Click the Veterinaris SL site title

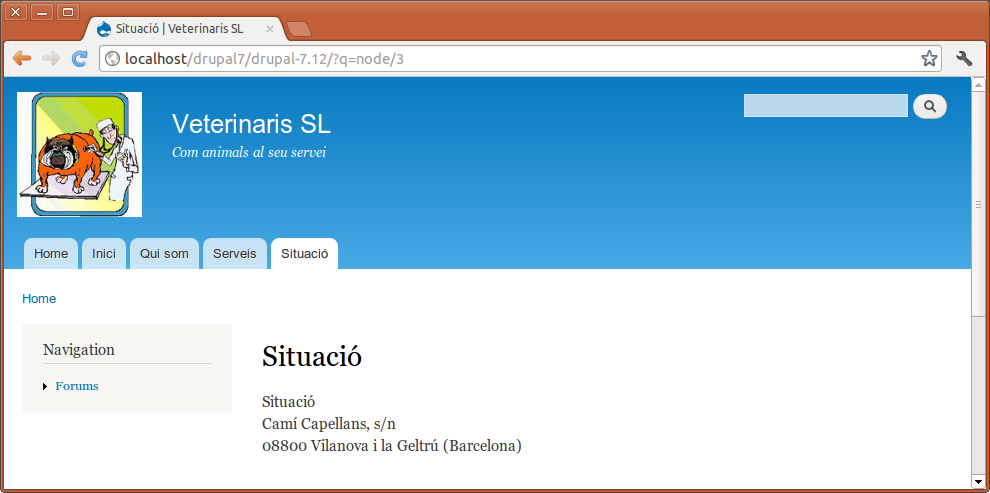tap(251, 124)
